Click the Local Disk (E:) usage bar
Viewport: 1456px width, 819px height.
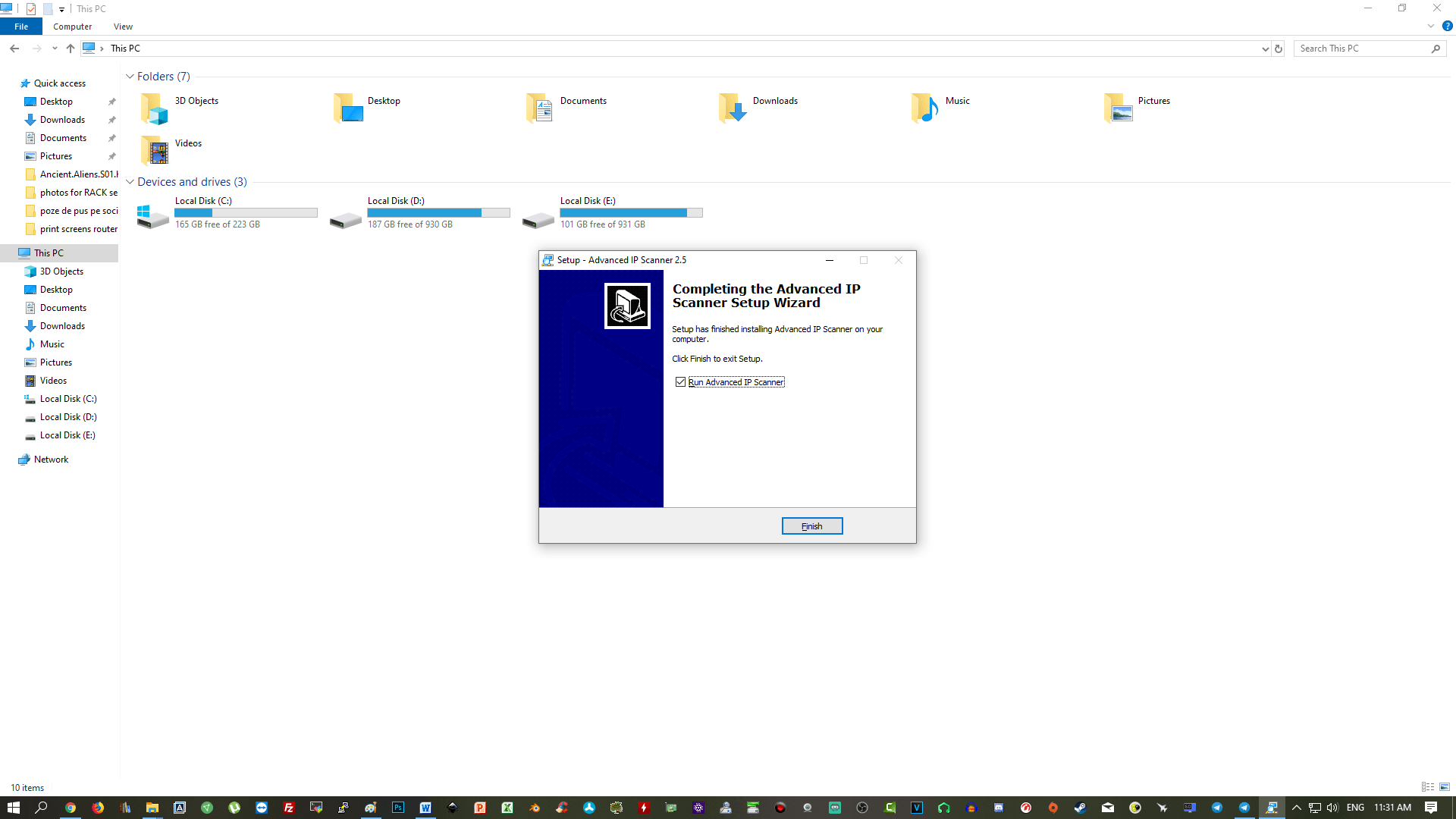tap(631, 213)
